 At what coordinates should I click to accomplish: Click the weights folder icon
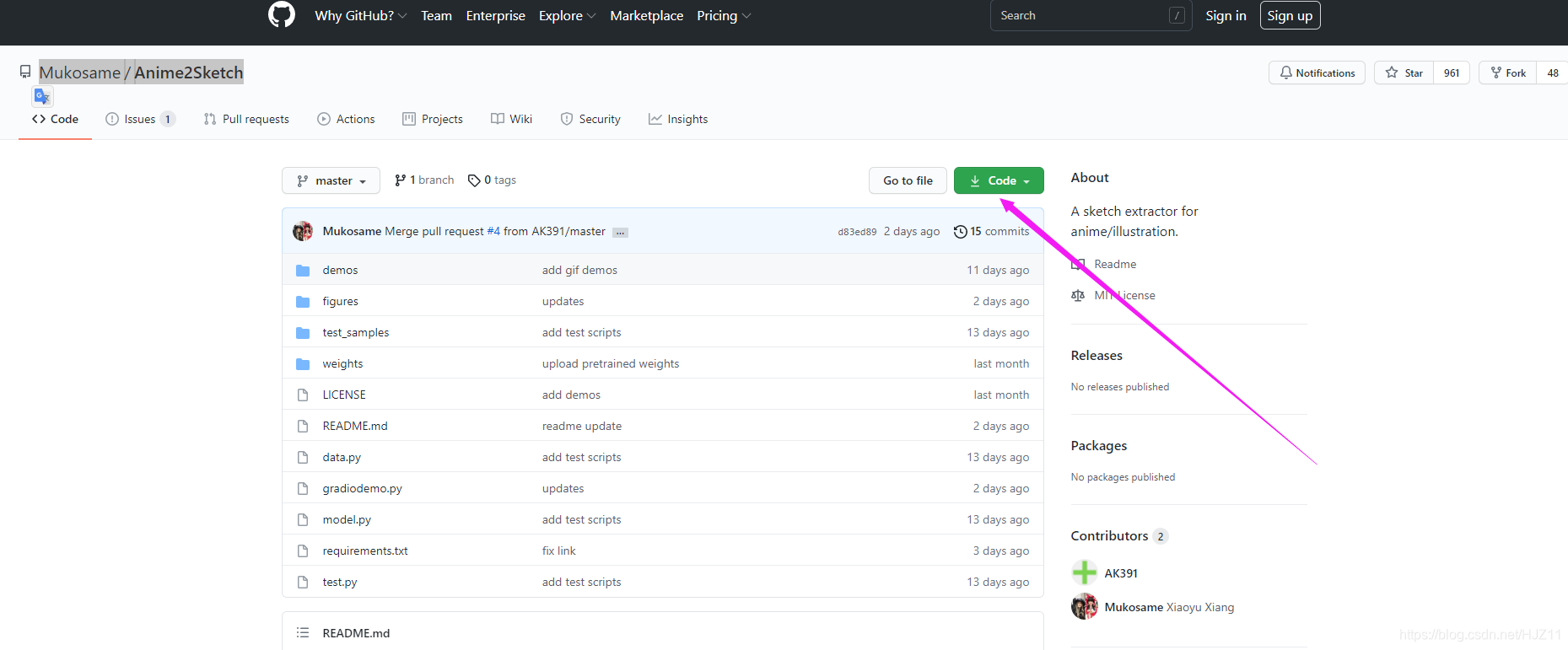click(303, 364)
